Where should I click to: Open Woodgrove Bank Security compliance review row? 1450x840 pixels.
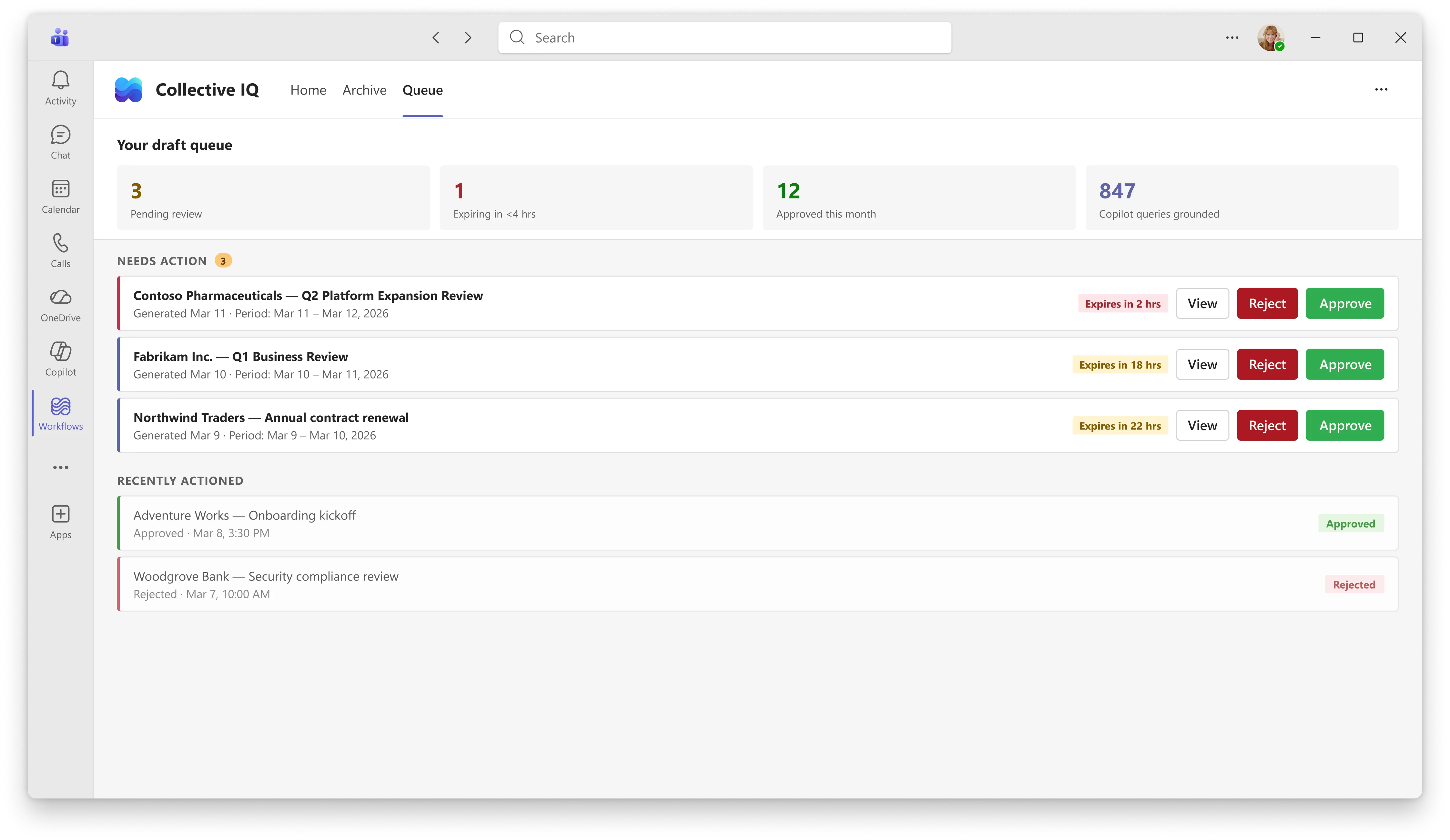pos(758,584)
